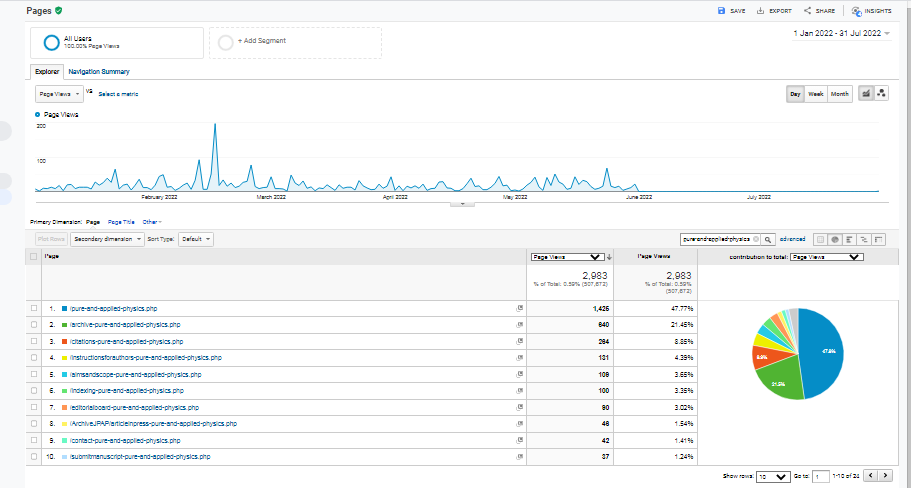The image size is (911, 488).
Task: Click the search magnifier icon in table filter
Action: click(x=769, y=240)
